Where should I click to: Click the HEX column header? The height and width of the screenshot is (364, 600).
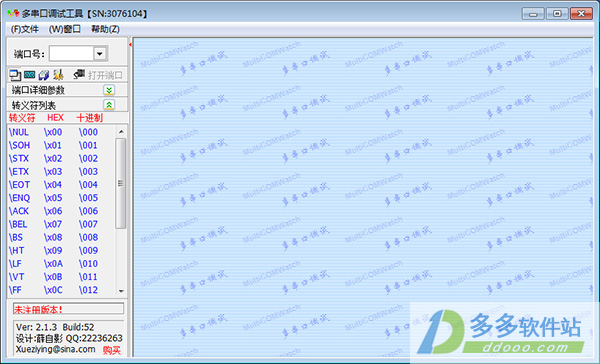click(x=55, y=118)
